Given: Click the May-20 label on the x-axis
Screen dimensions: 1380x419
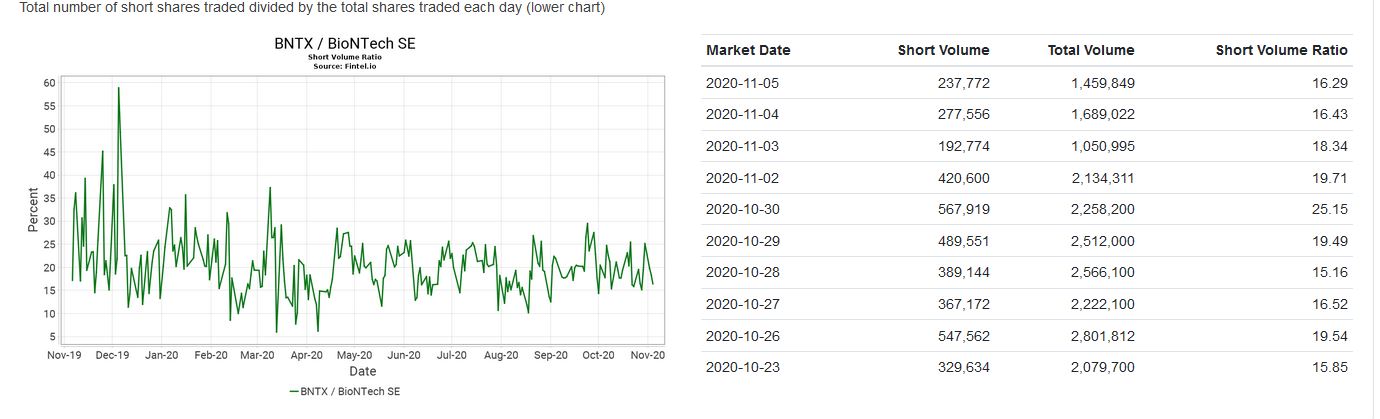Looking at the screenshot, I should click(x=355, y=355).
